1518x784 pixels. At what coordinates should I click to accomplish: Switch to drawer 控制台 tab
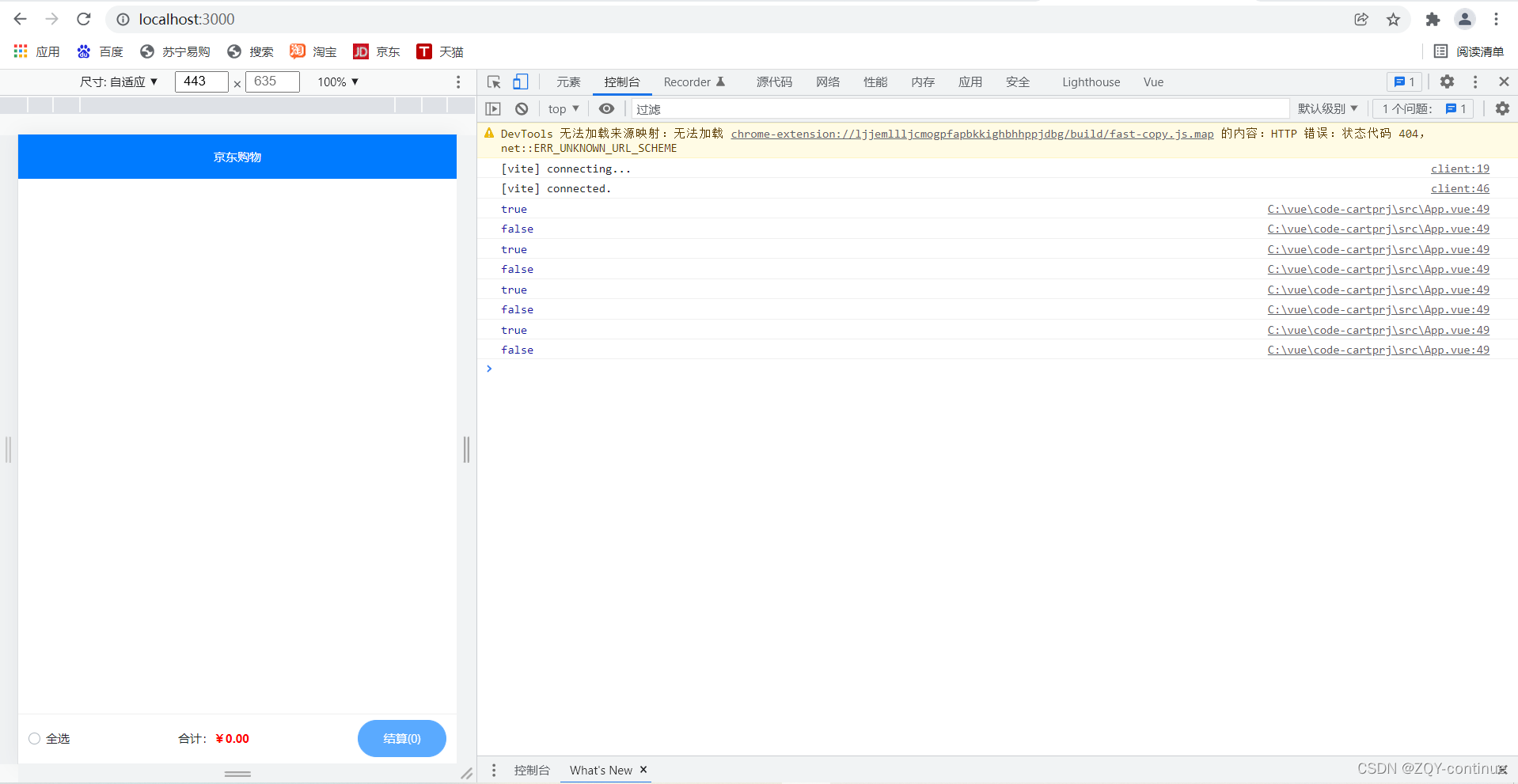tap(532, 770)
